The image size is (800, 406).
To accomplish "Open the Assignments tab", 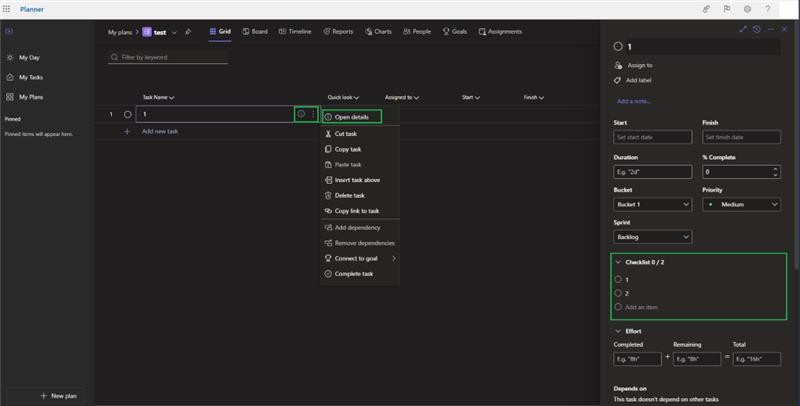I will click(x=500, y=32).
